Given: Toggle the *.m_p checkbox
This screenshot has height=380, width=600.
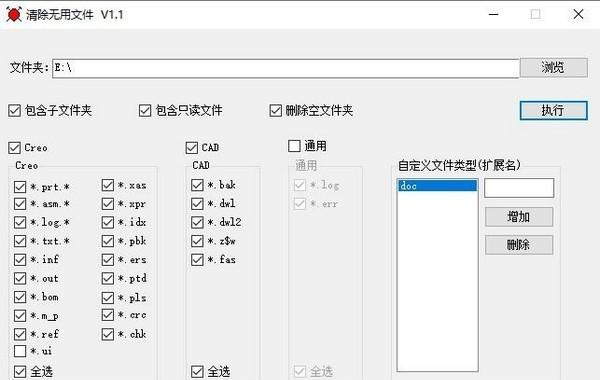Looking at the screenshot, I should (x=20, y=316).
